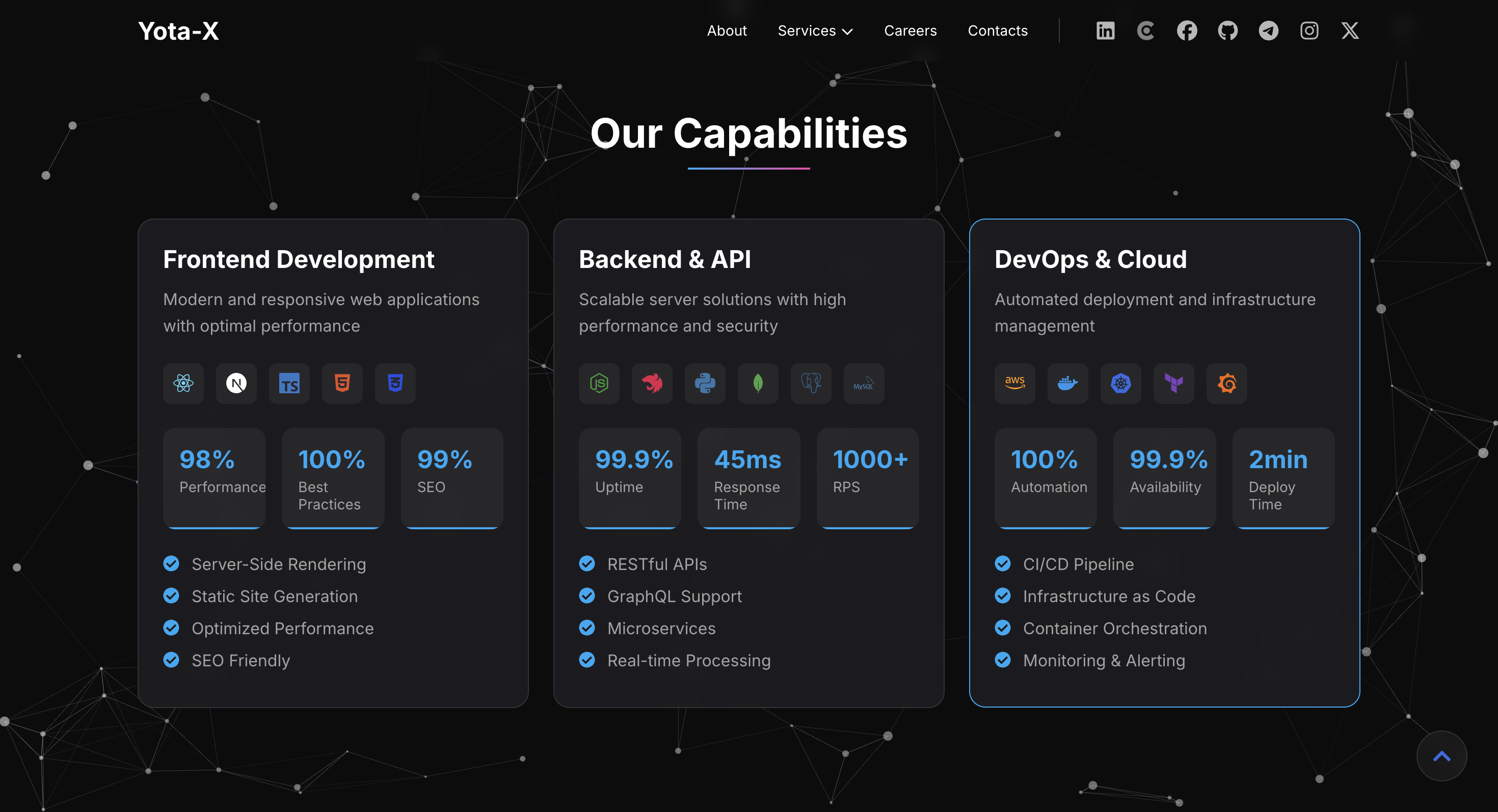Click the 98% Performance stat

pyautogui.click(x=214, y=478)
